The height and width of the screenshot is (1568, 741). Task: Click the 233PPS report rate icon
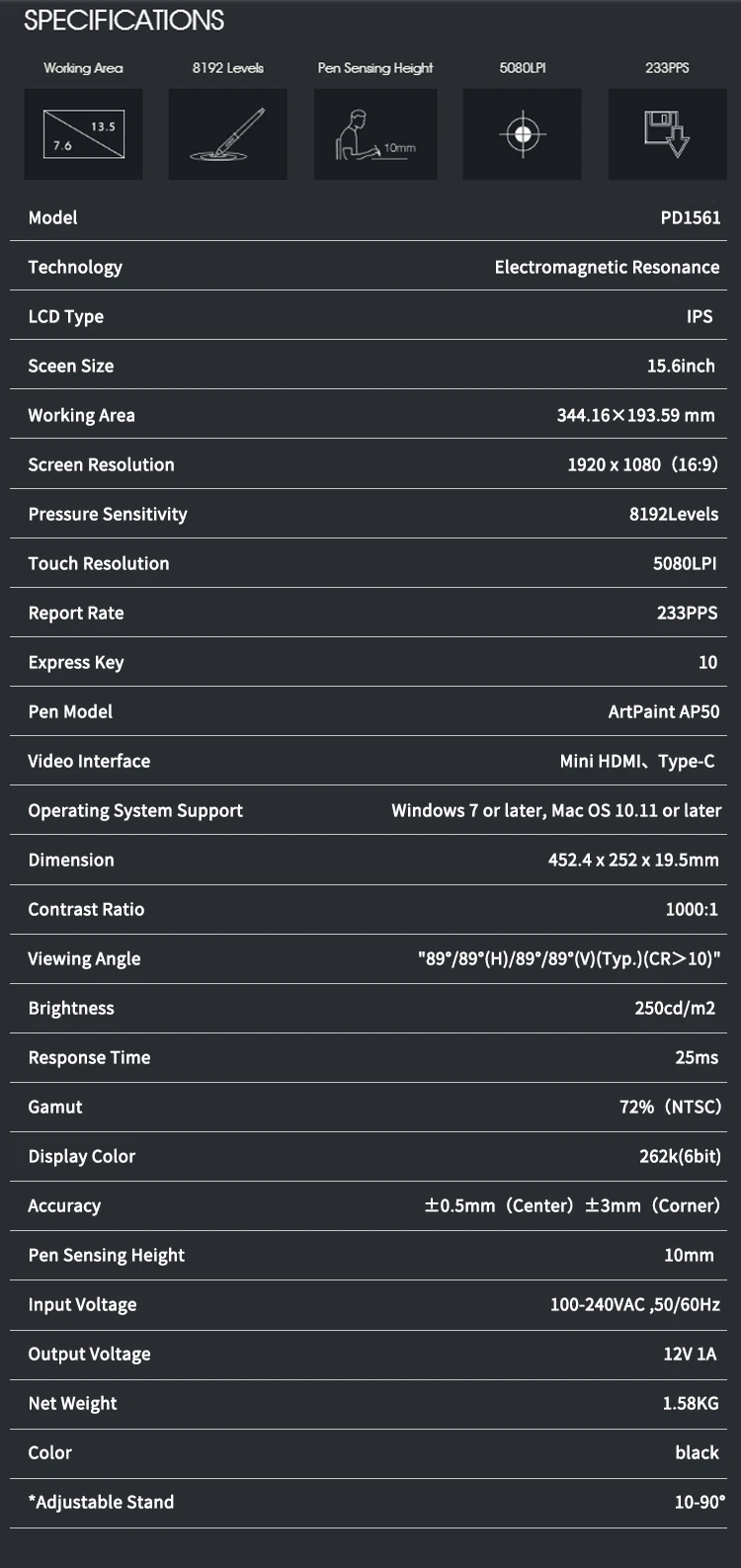click(x=667, y=134)
